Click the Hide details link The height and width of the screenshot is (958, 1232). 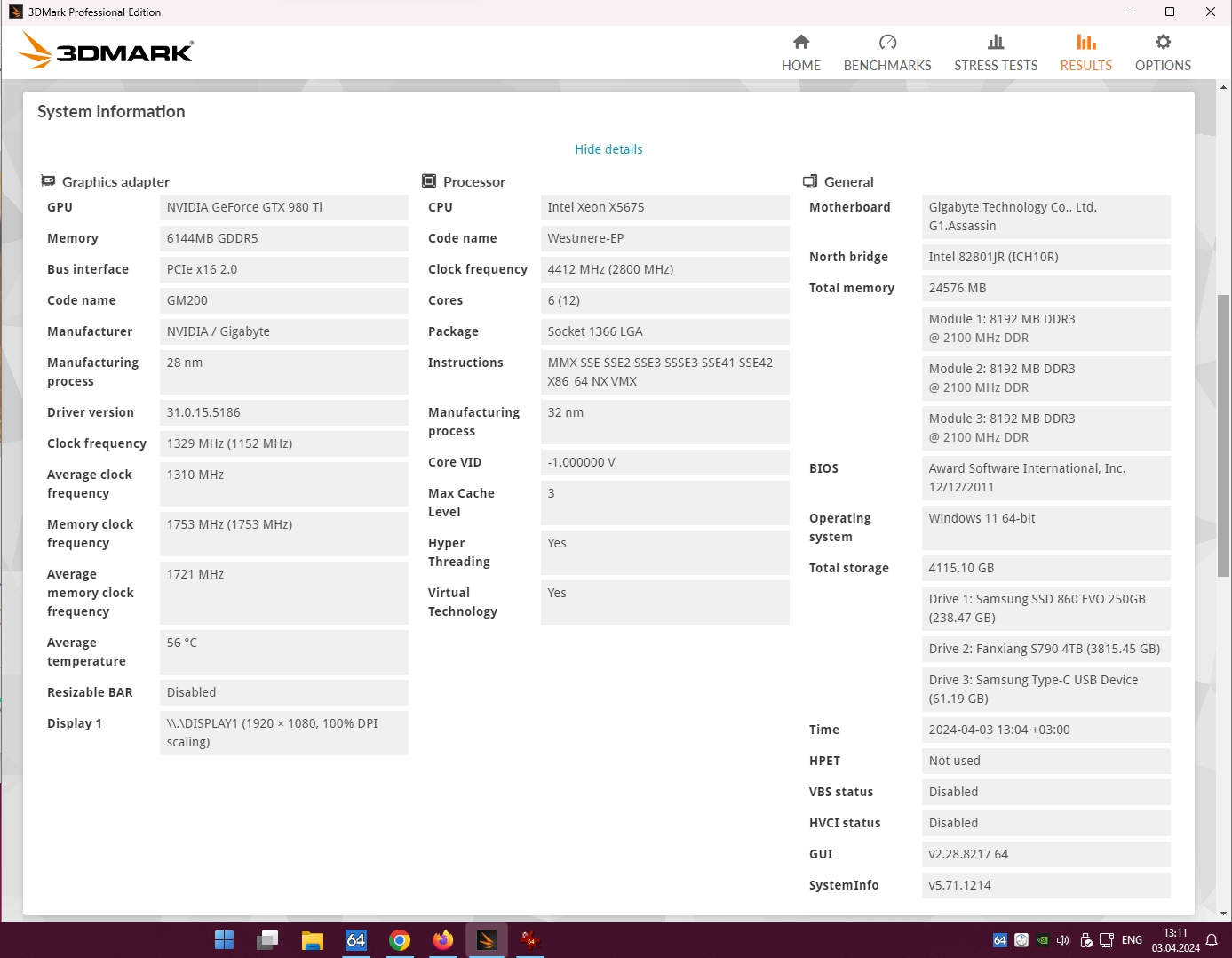pyautogui.click(x=608, y=149)
